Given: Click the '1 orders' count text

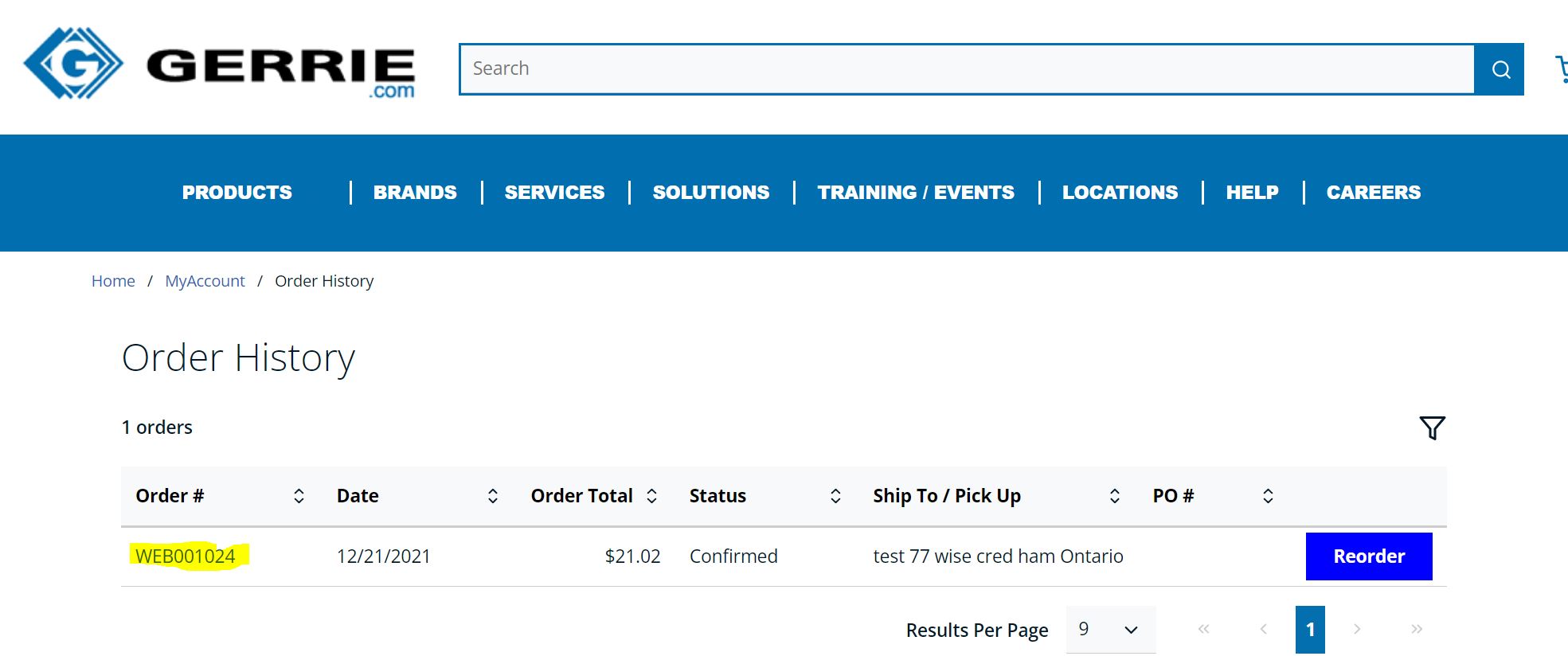Looking at the screenshot, I should click(157, 428).
